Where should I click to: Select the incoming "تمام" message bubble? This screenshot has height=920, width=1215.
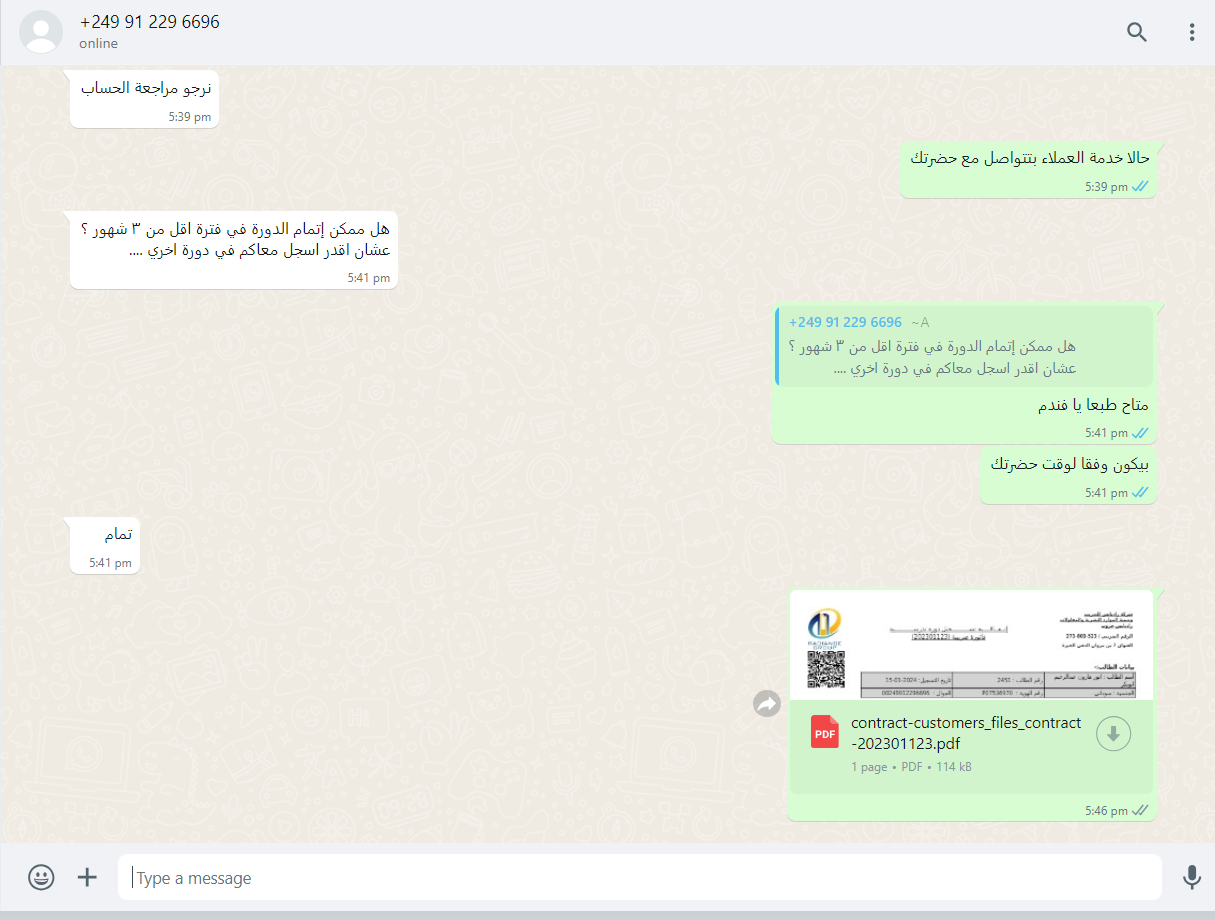coord(105,545)
